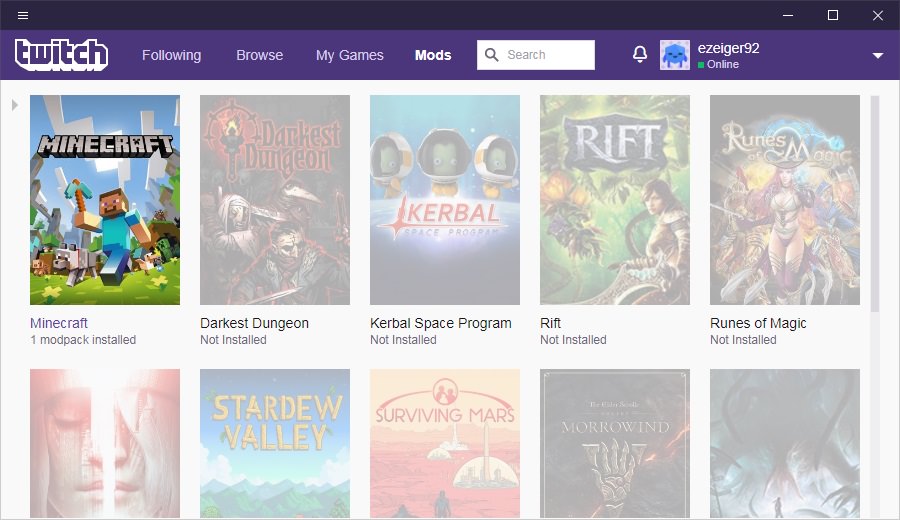Select the Mods tab

[433, 55]
